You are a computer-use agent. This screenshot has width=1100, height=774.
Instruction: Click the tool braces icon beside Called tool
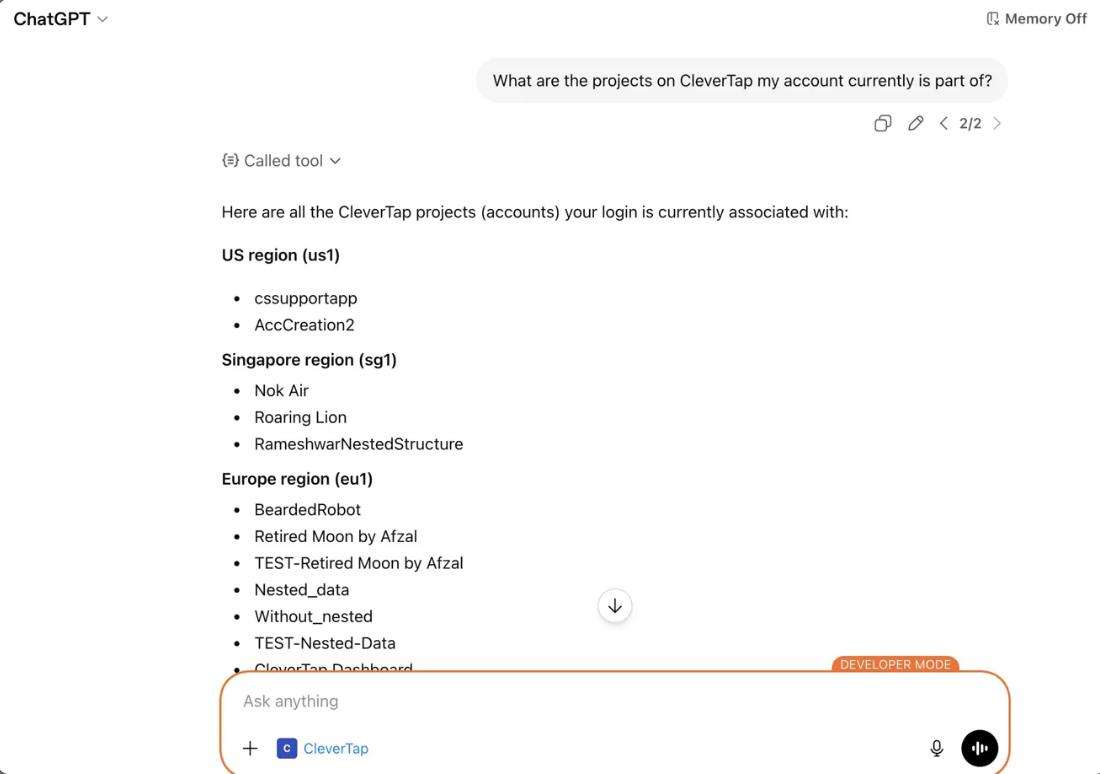pos(230,161)
